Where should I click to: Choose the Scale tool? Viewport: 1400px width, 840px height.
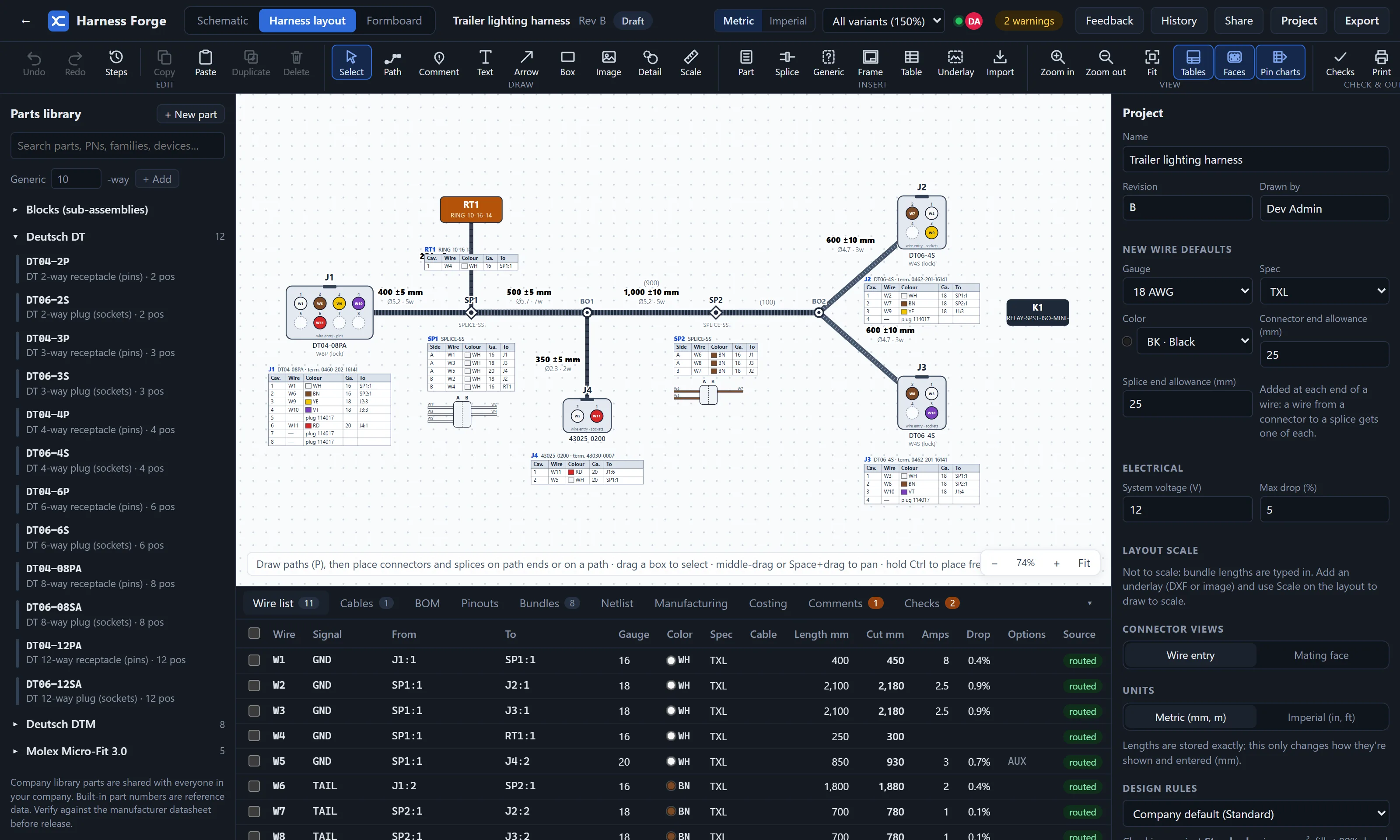point(690,62)
